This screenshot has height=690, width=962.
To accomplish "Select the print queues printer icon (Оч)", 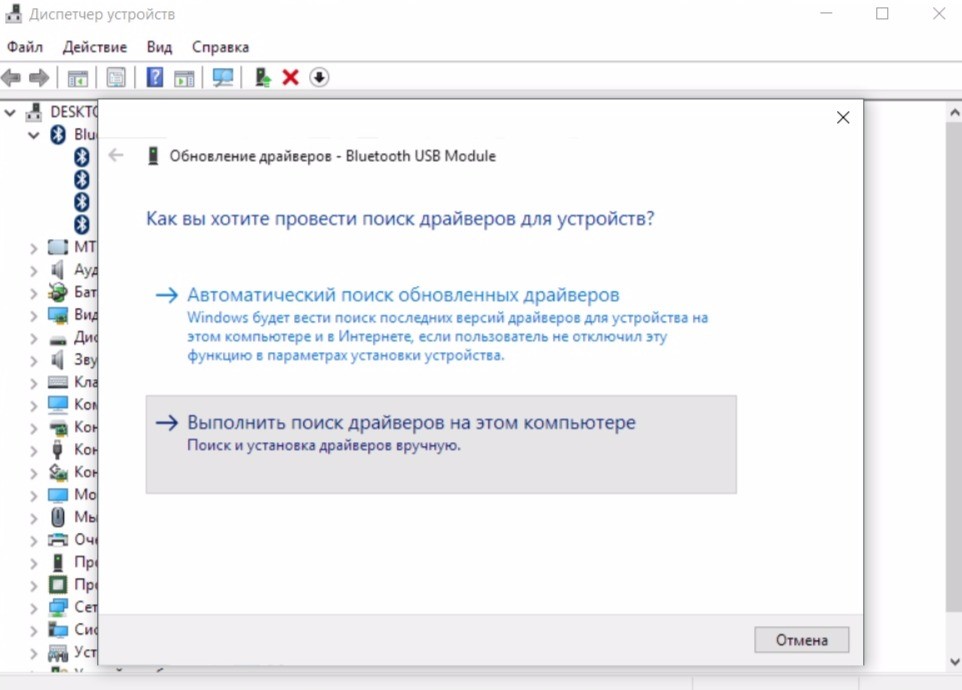I will [x=58, y=540].
